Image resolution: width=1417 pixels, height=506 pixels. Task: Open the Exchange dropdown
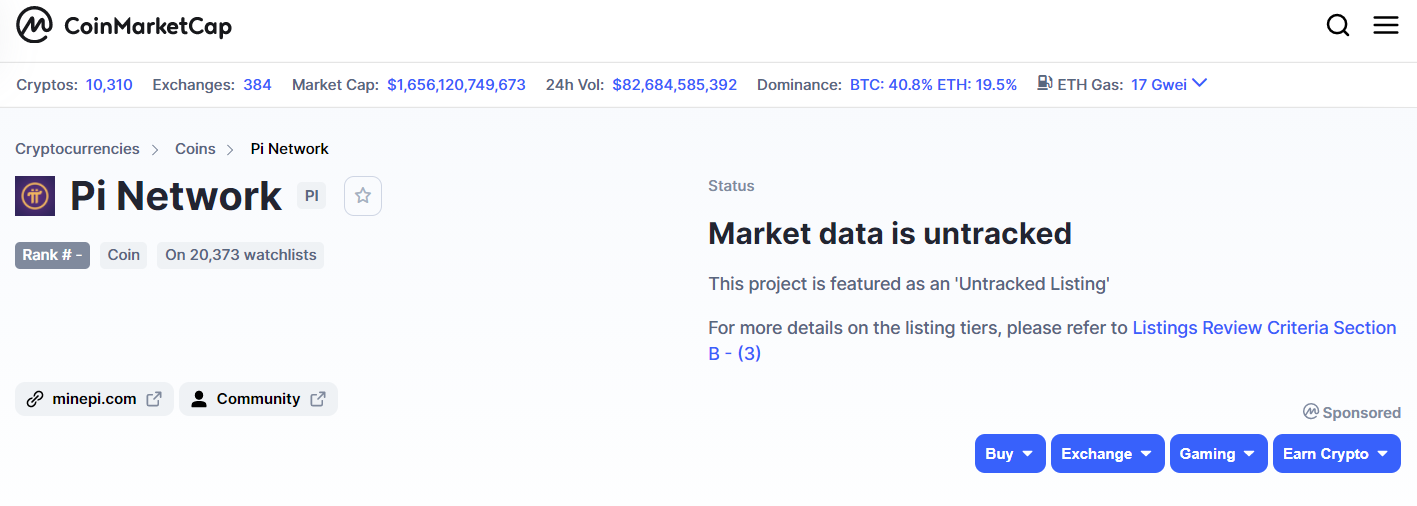click(x=1108, y=454)
